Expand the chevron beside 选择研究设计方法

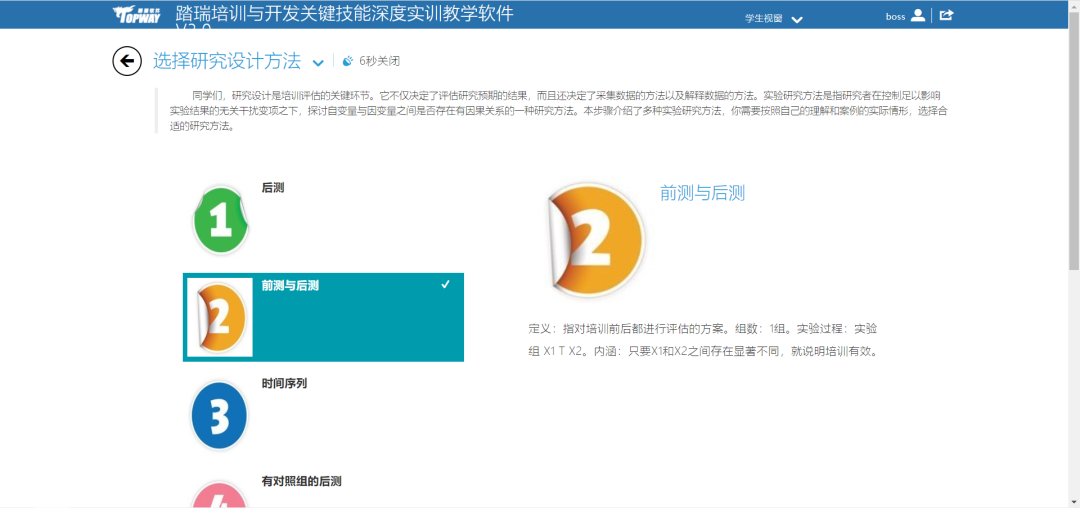[318, 62]
